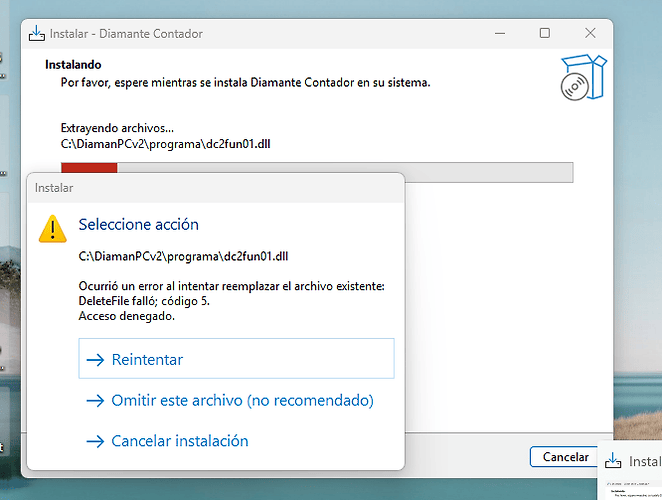Click the dc2fun01.dll path under Extrayendo archivos
Viewport: 662px width, 500px height.
(166, 144)
